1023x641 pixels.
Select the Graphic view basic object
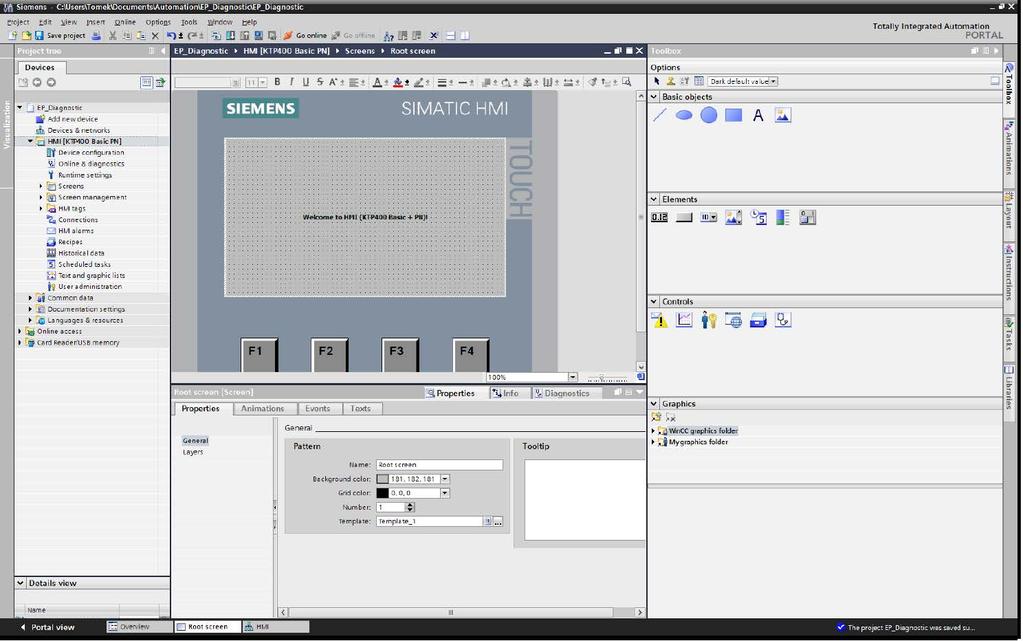782,116
